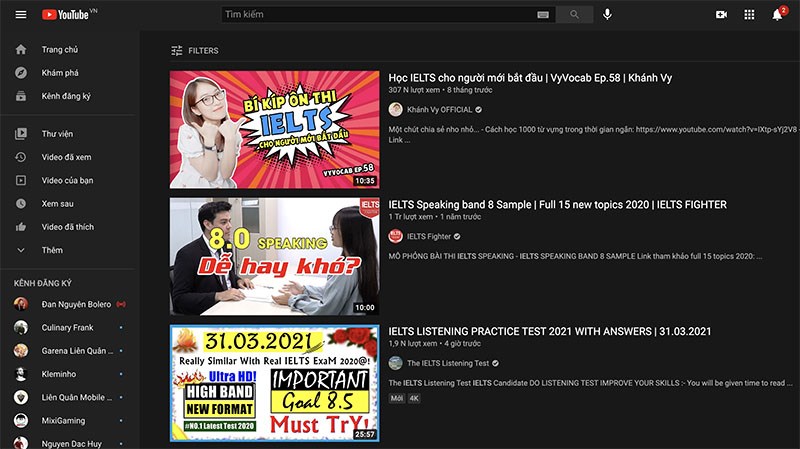Click the magnifier search button
Viewport: 800px width, 449px height.
click(574, 14)
